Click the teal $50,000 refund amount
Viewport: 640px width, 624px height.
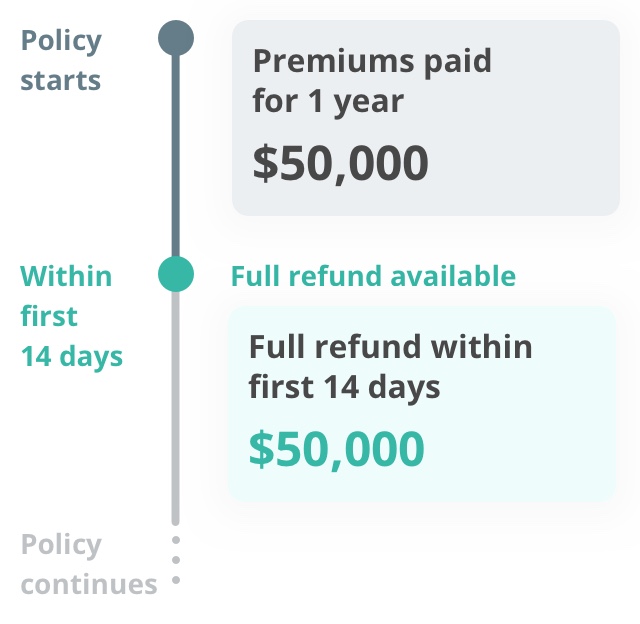pos(337,449)
